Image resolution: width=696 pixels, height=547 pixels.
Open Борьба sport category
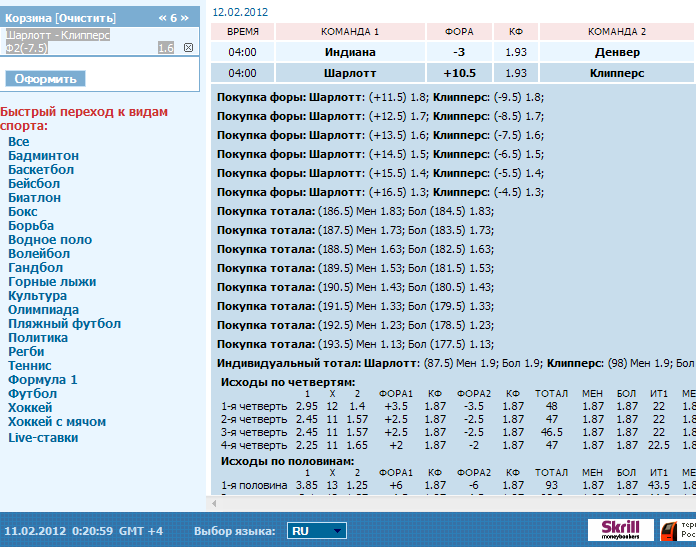pos(31,226)
